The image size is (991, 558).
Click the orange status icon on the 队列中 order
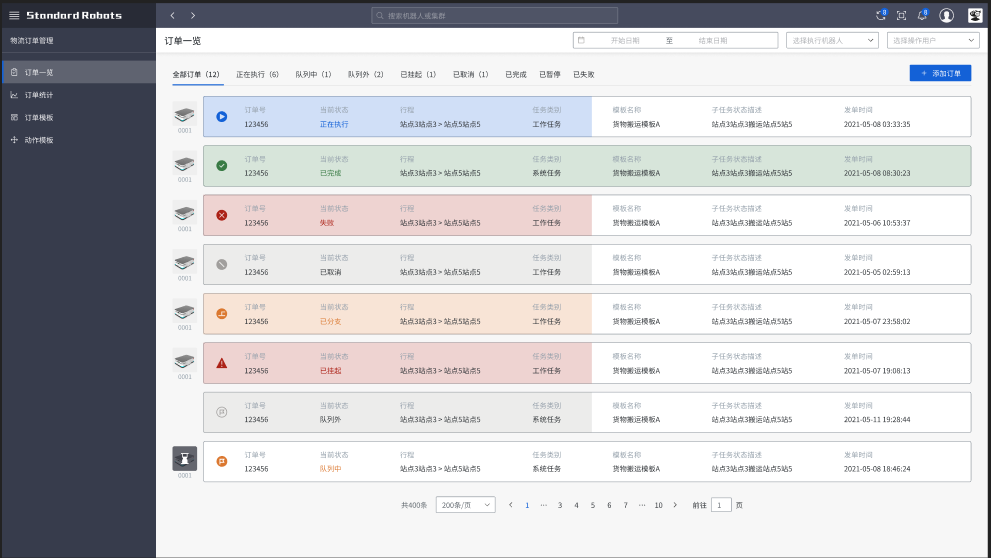pyautogui.click(x=222, y=461)
